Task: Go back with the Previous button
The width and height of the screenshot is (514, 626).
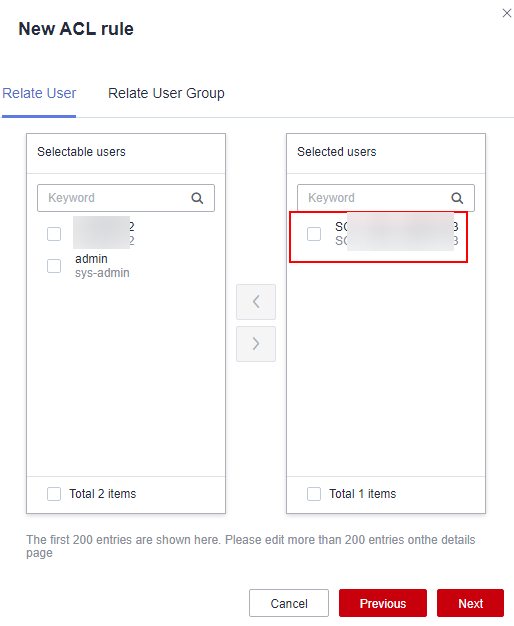Action: pos(383,603)
